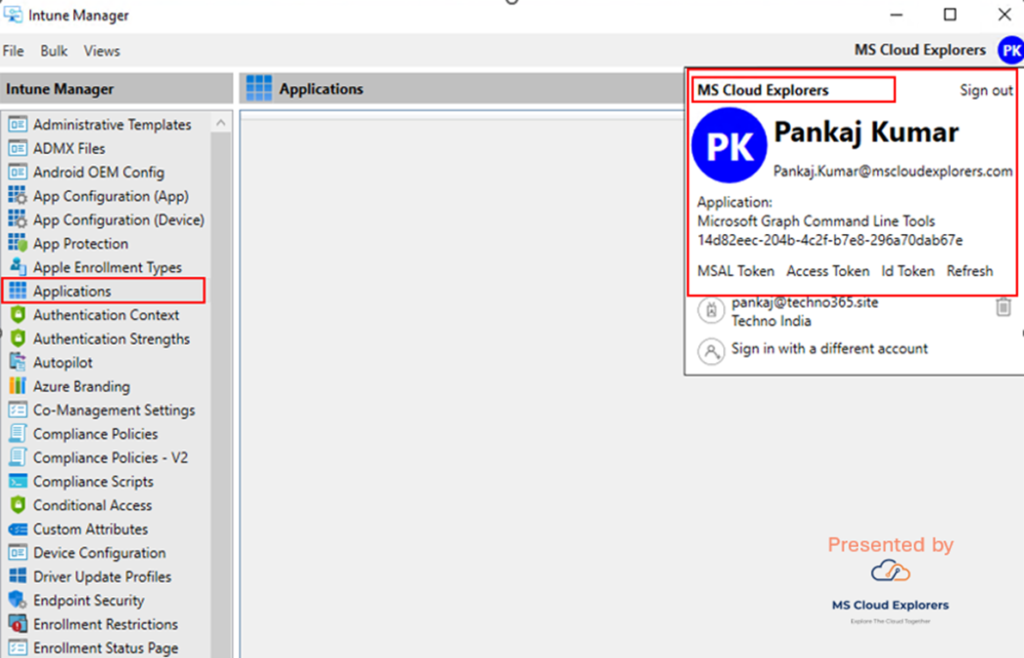Screen dimensions: 1024x658
Task: Click the application ID 14d82eec-204b-4c2f-b7e8-296a70dab67e
Action: coord(830,240)
